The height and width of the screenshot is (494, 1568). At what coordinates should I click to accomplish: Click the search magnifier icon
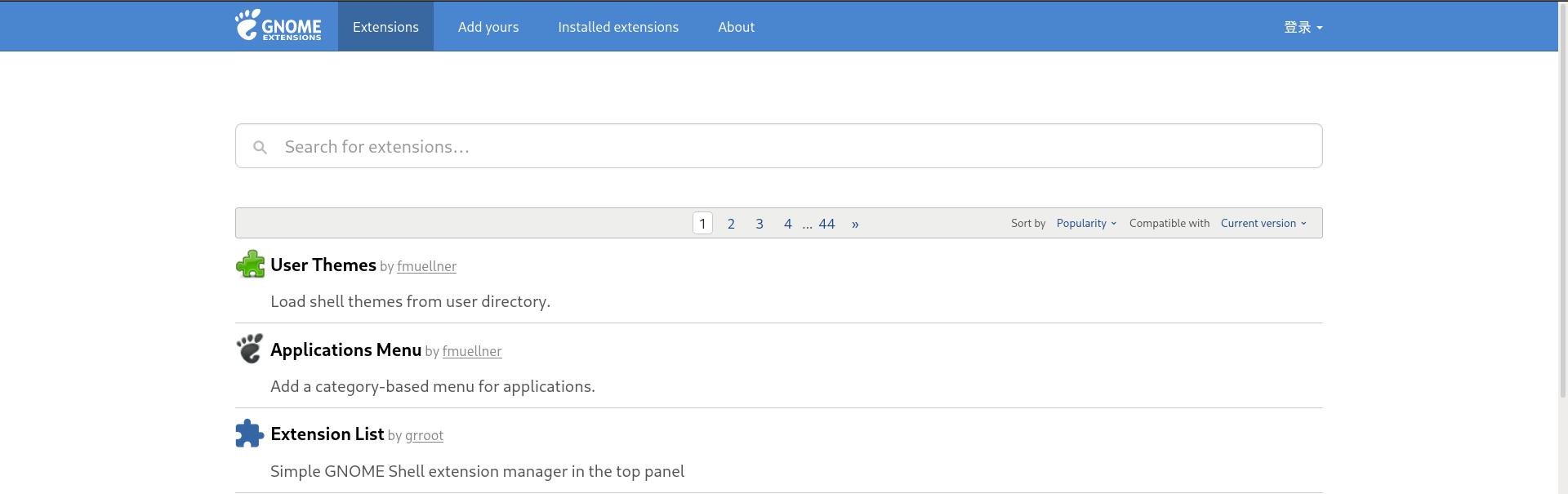pyautogui.click(x=260, y=147)
